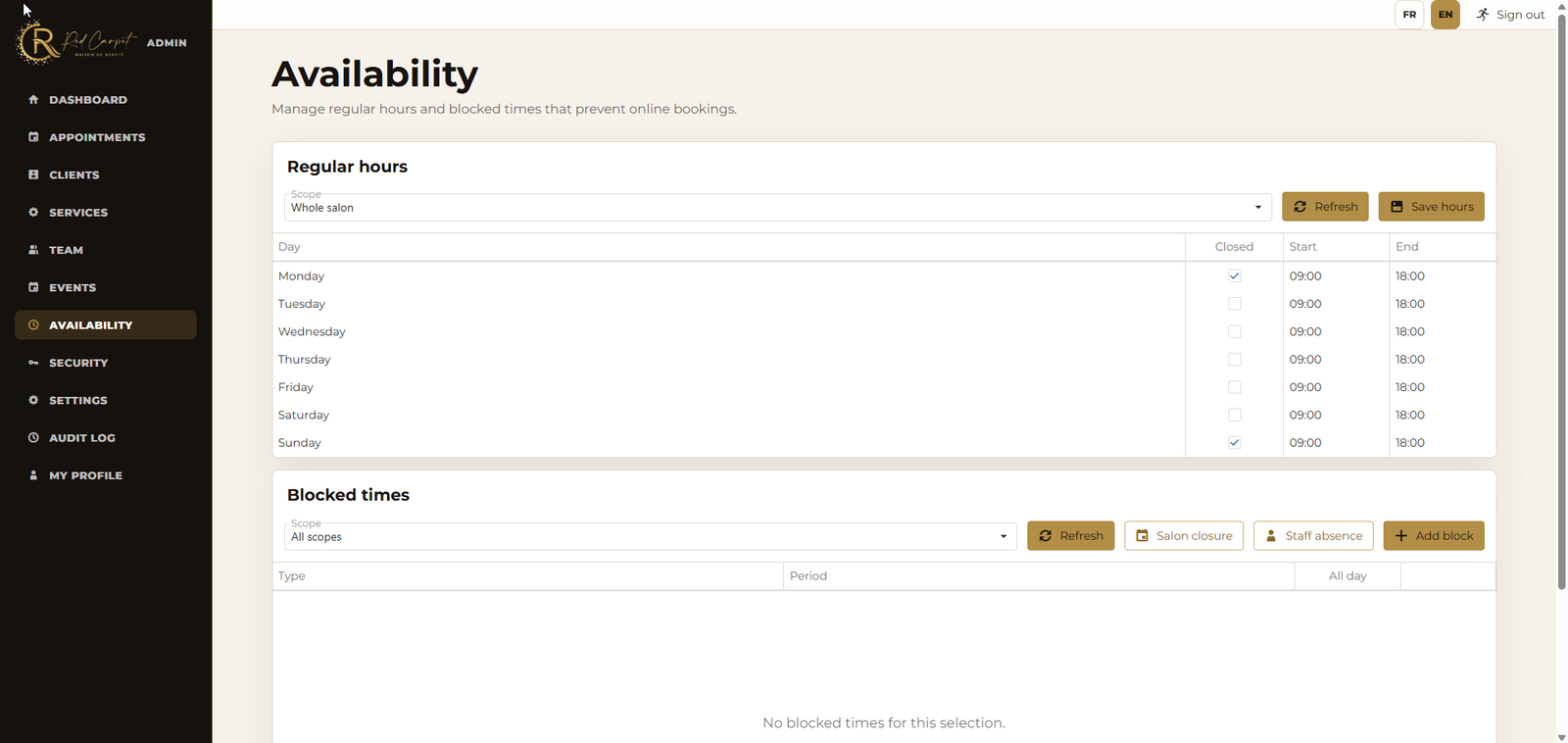Click the Sign out link
The height and width of the screenshot is (743, 1568).
(1510, 15)
